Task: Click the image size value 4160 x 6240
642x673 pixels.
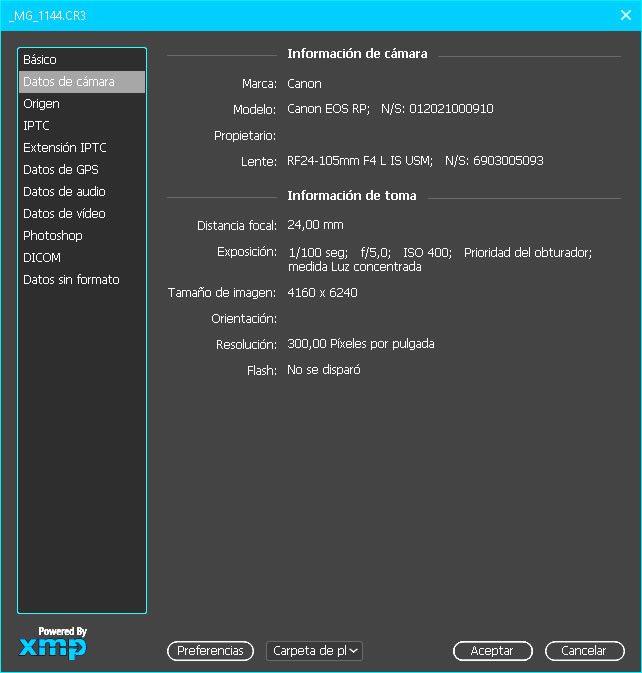Action: (322, 293)
